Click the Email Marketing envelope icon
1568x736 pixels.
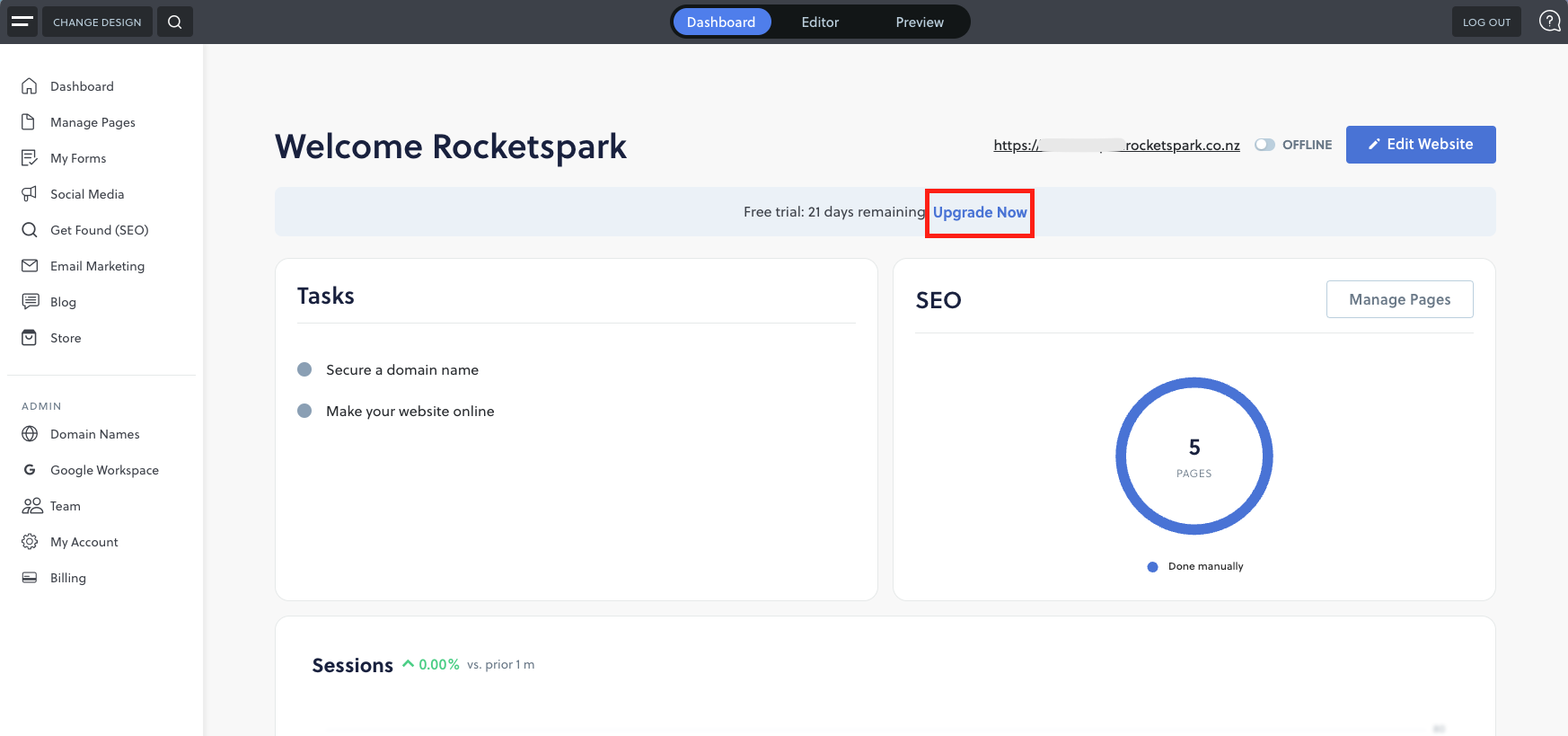pos(30,266)
